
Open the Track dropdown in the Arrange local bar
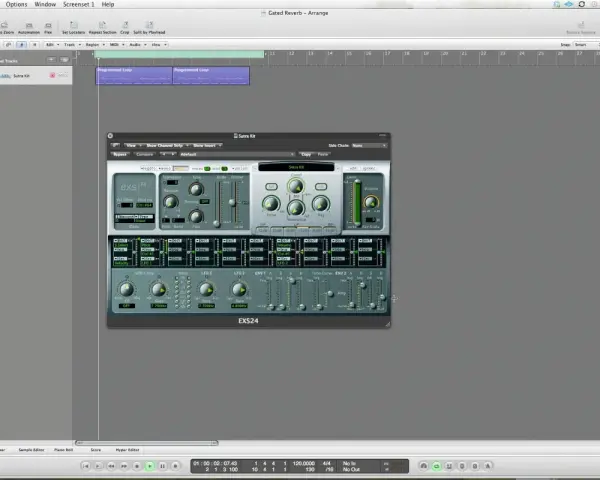click(72, 45)
